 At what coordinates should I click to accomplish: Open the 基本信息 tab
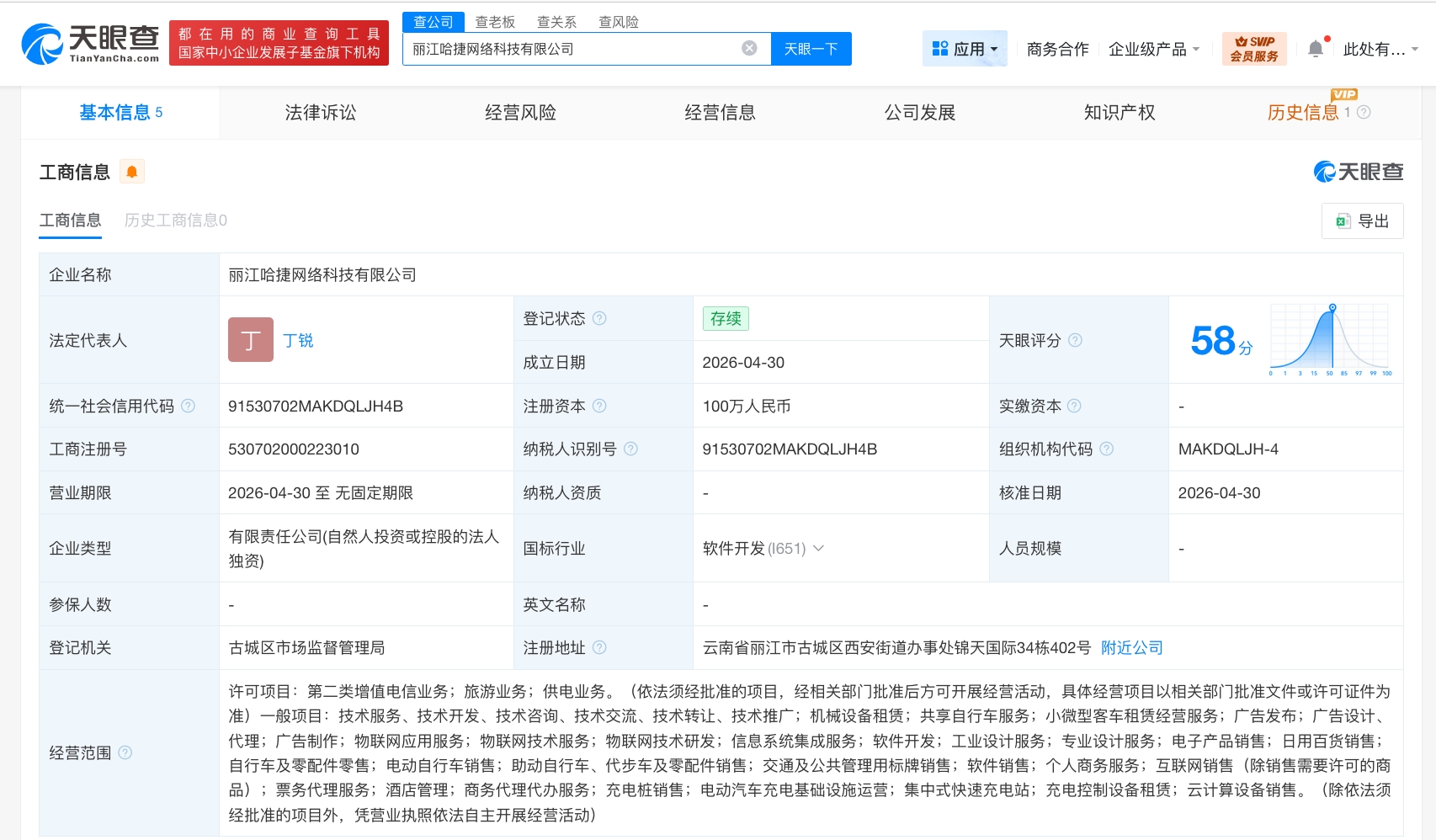click(120, 112)
